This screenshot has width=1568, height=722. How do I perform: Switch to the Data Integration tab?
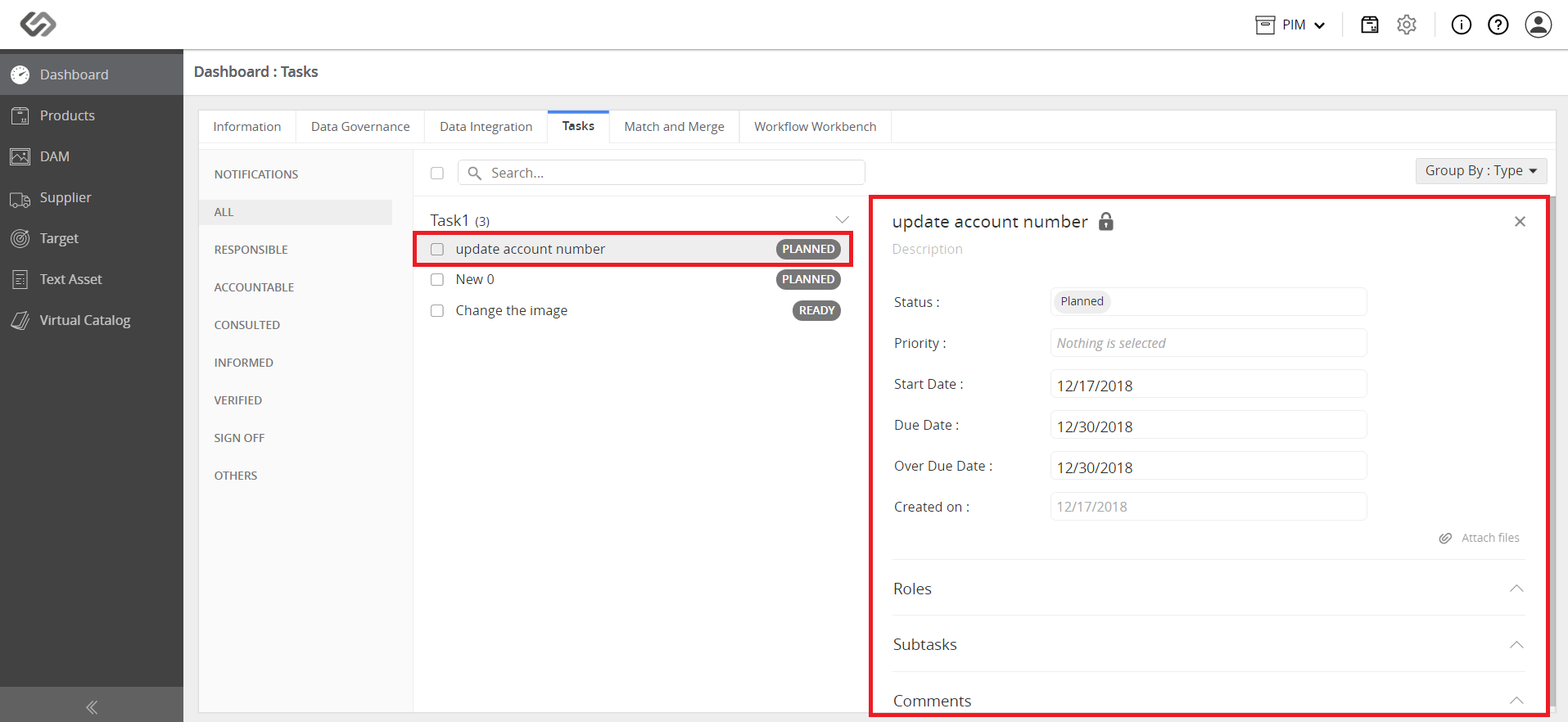[486, 126]
